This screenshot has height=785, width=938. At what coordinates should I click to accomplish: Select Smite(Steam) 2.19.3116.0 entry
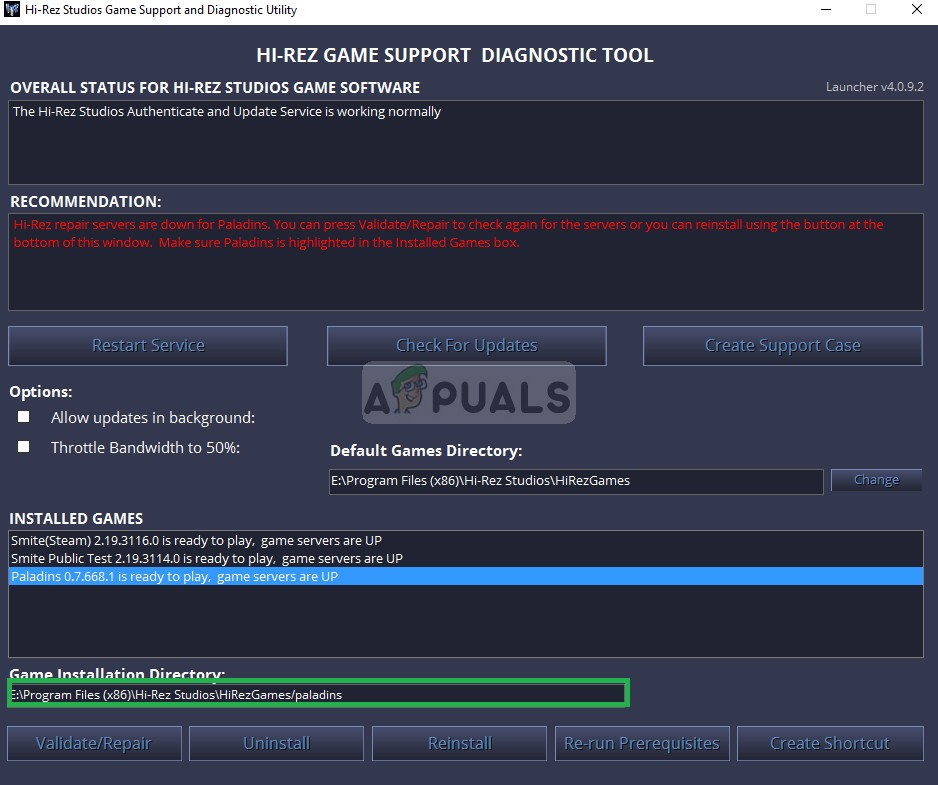pyautogui.click(x=465, y=540)
